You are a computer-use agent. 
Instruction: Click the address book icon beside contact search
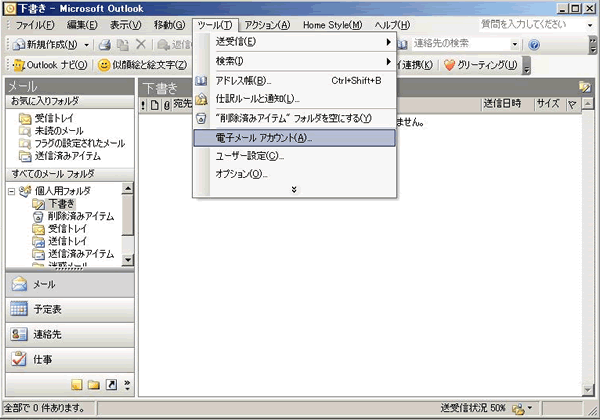[x=403, y=44]
